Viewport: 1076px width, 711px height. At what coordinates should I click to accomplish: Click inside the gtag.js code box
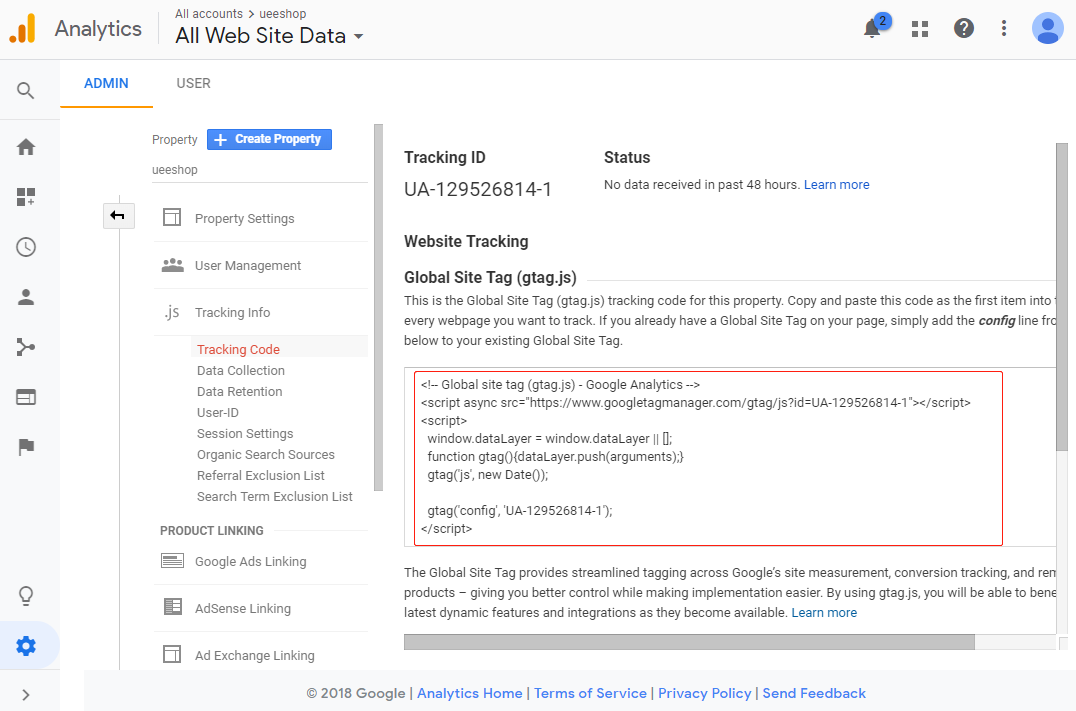(x=708, y=458)
